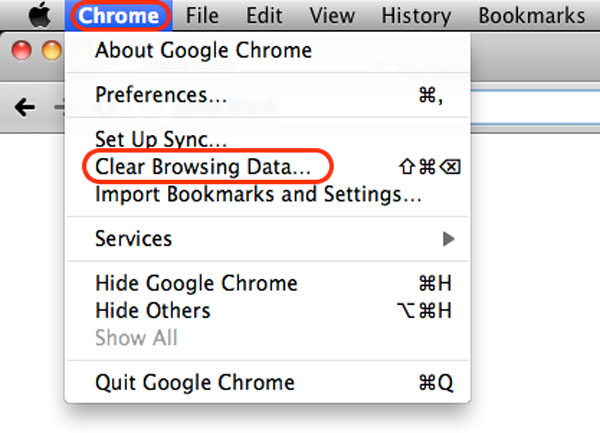Select Hide Google Chrome
Screen dimensions: 600x433
pyautogui.click(x=196, y=284)
